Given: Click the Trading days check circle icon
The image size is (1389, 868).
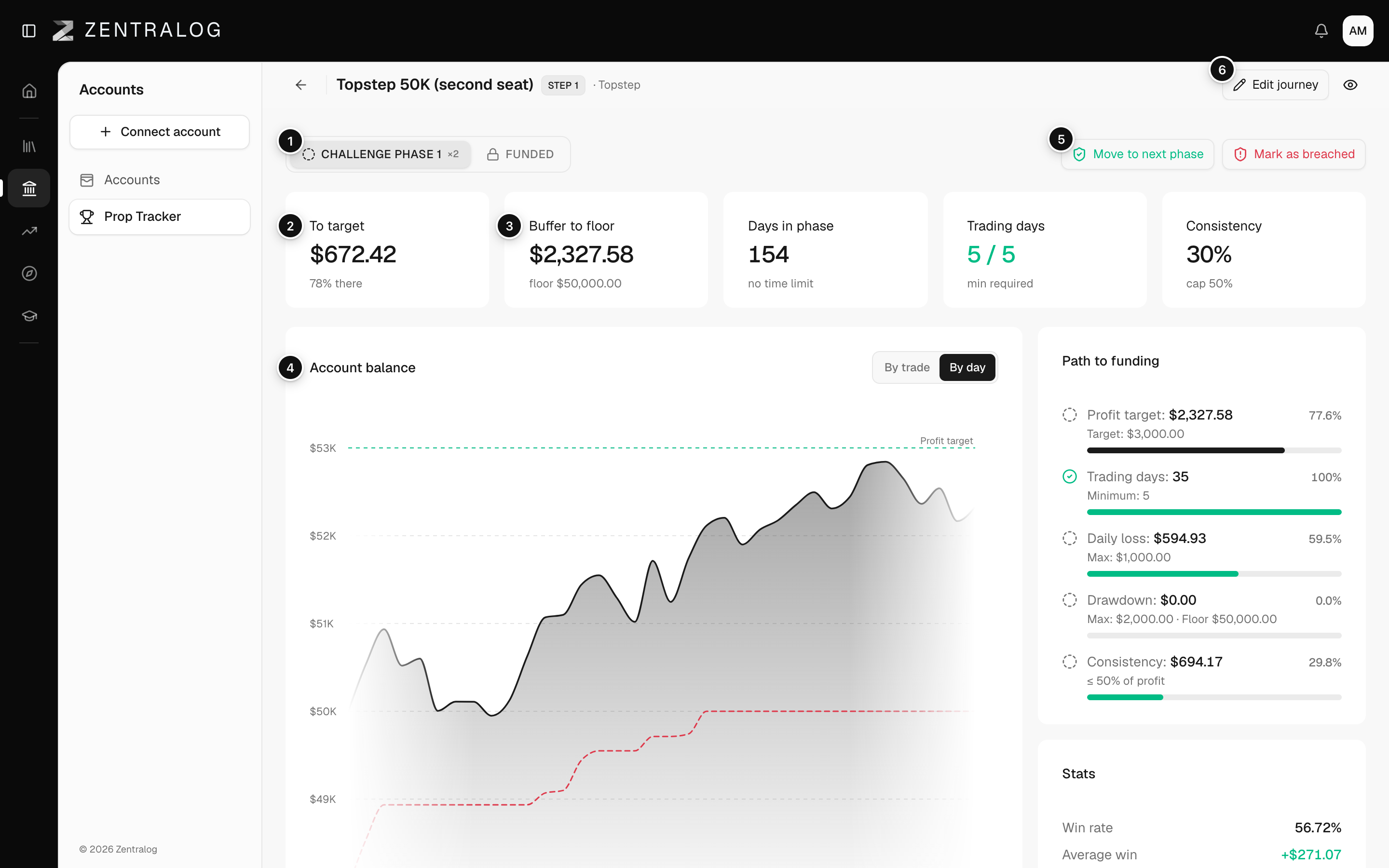Looking at the screenshot, I should (x=1069, y=477).
